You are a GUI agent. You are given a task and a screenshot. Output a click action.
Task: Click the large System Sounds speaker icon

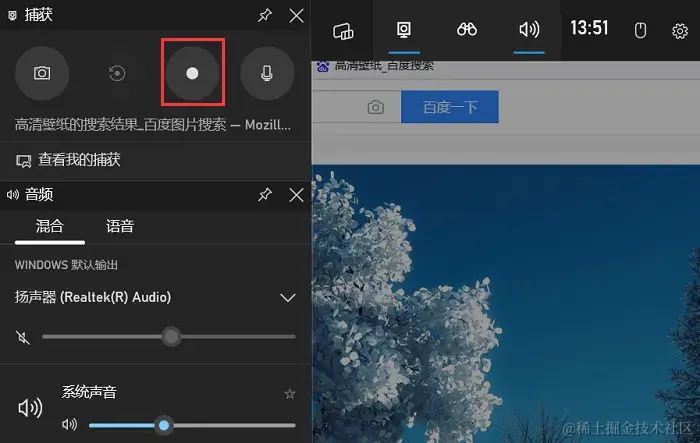(x=30, y=407)
